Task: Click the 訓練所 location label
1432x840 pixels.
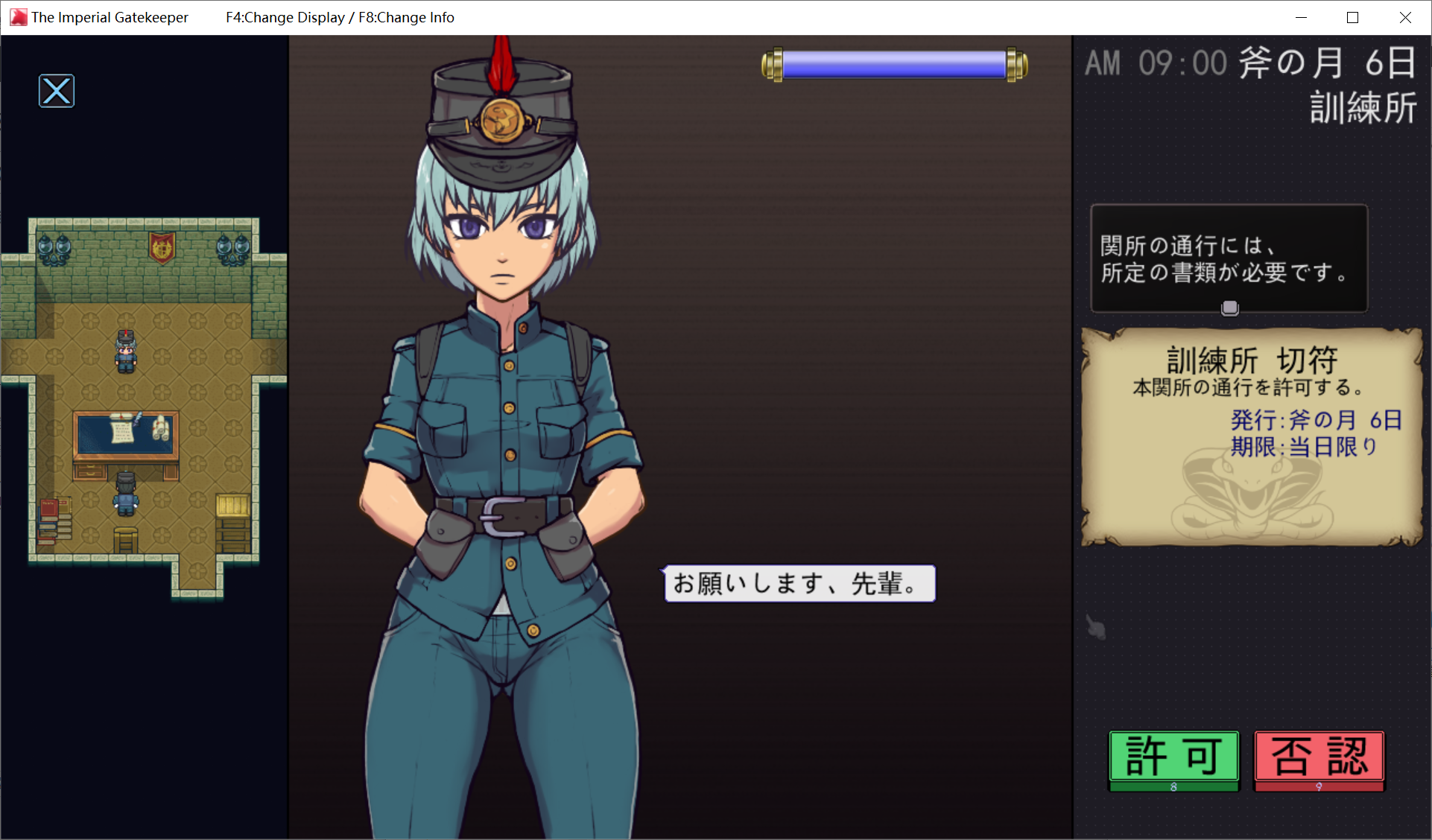Action: pos(1363,108)
